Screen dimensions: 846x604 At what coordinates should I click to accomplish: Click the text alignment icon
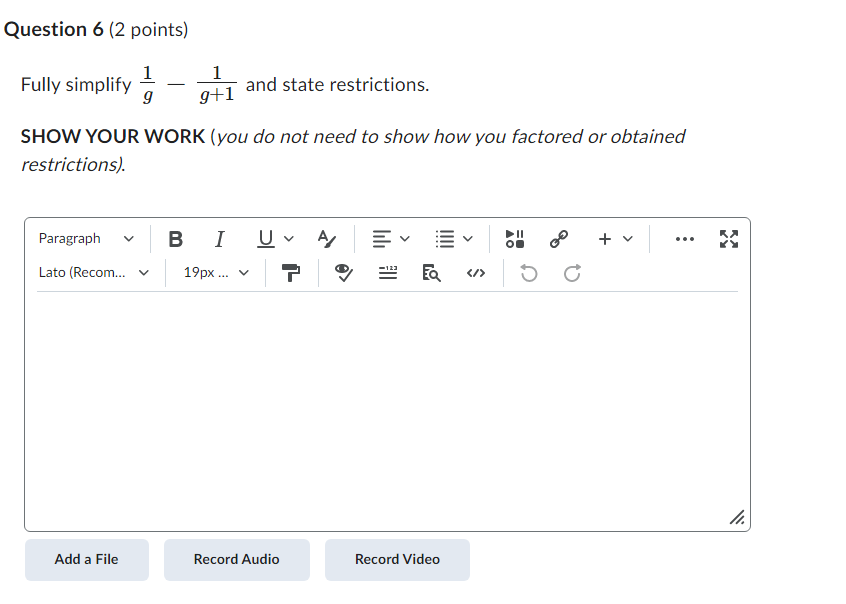[x=381, y=239]
